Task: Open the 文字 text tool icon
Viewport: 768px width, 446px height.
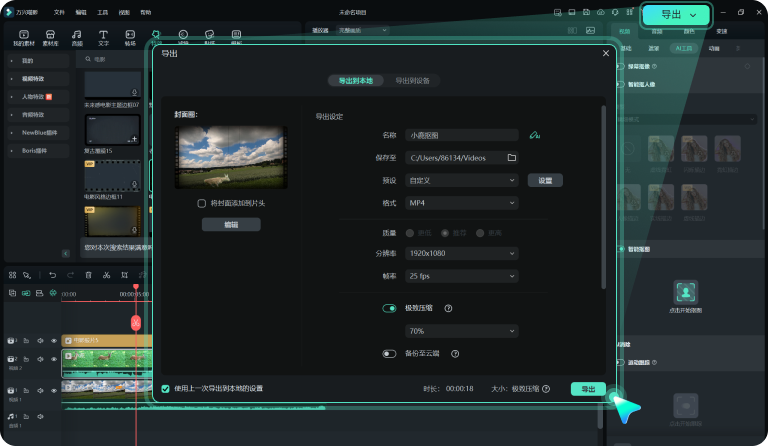Action: [103, 38]
